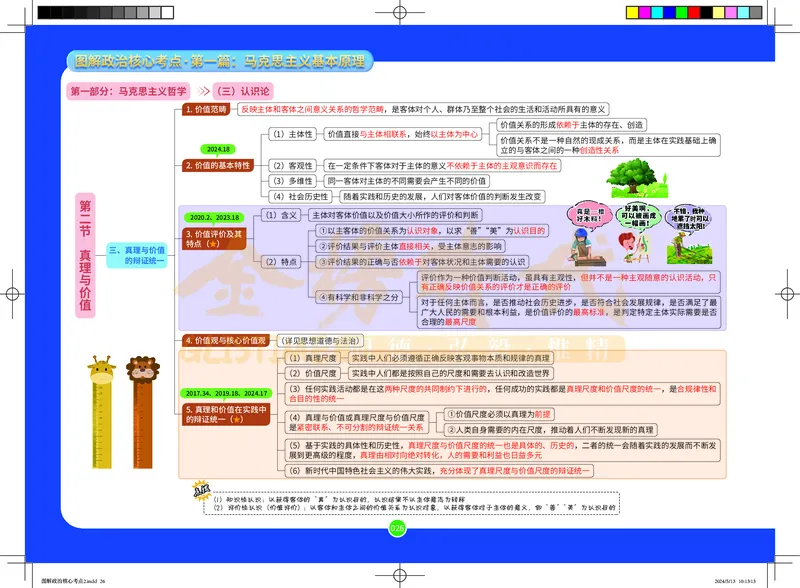This screenshot has width=800, height=588.
Task: Toggle the pink box 3. 价值评价及其特点
Action: tap(214, 238)
